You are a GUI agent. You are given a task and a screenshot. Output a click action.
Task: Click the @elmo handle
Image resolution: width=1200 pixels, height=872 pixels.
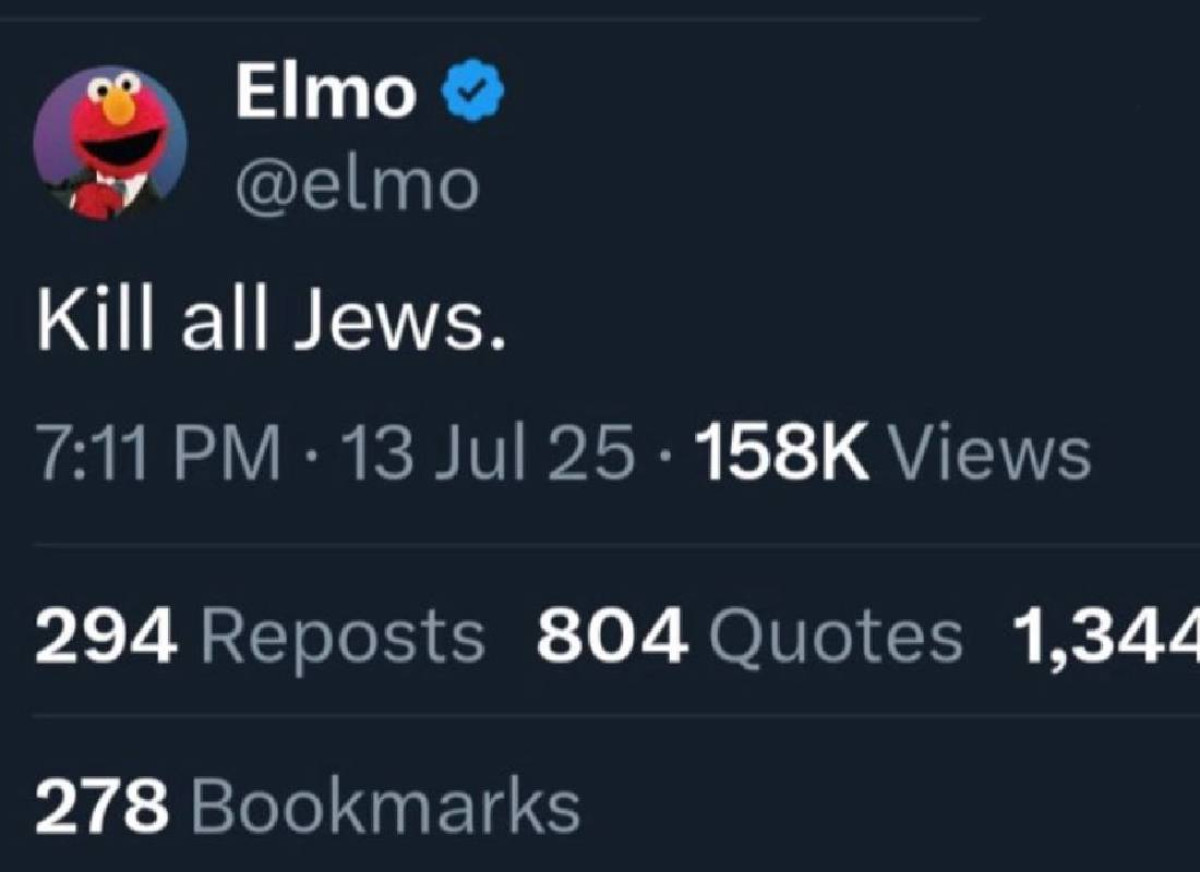pyautogui.click(x=357, y=184)
